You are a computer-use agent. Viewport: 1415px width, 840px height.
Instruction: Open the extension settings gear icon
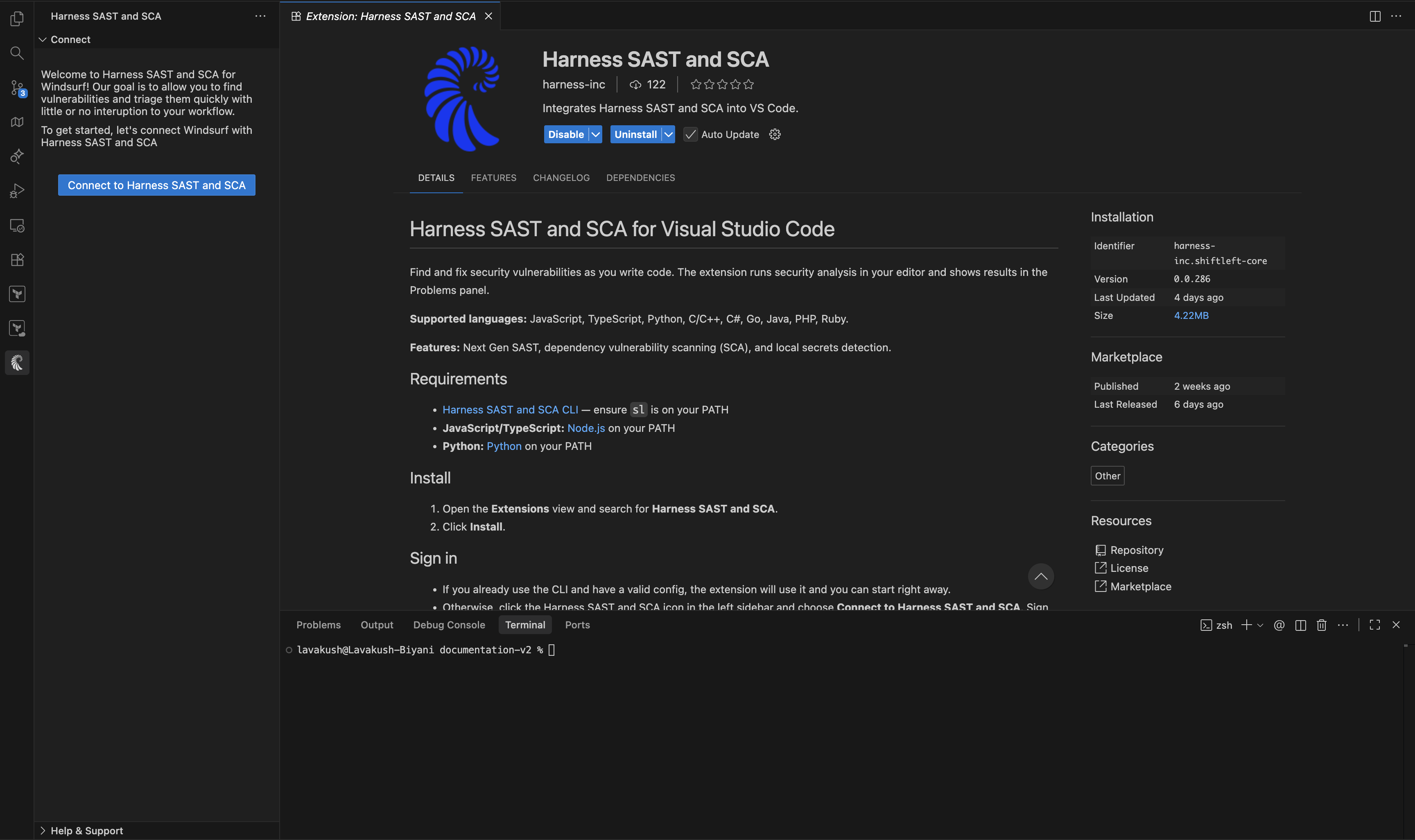pyautogui.click(x=774, y=134)
